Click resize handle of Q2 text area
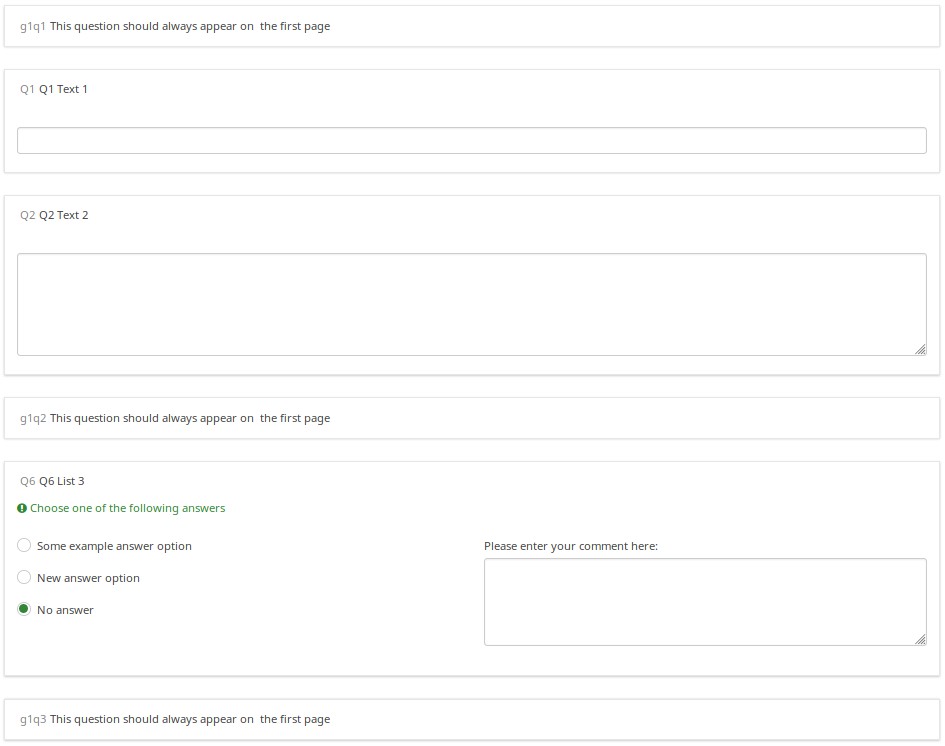Image resolution: width=945 pixels, height=746 pixels. [920, 349]
